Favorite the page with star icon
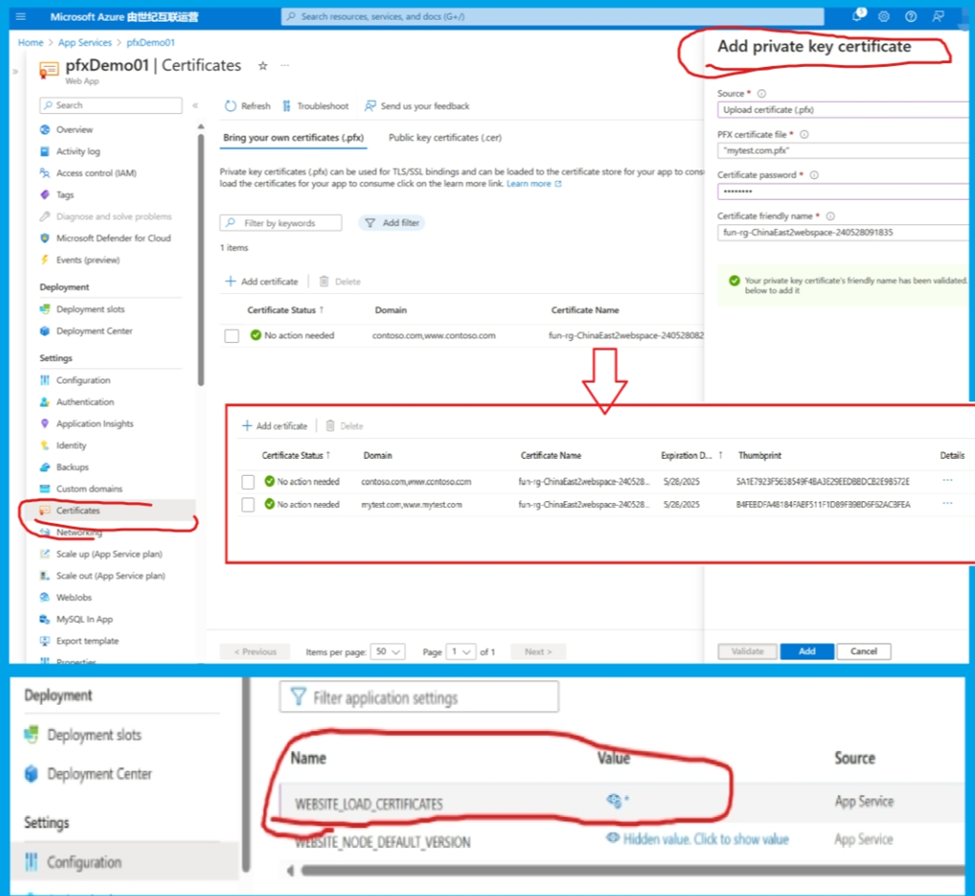The height and width of the screenshot is (896, 975). pos(263,66)
